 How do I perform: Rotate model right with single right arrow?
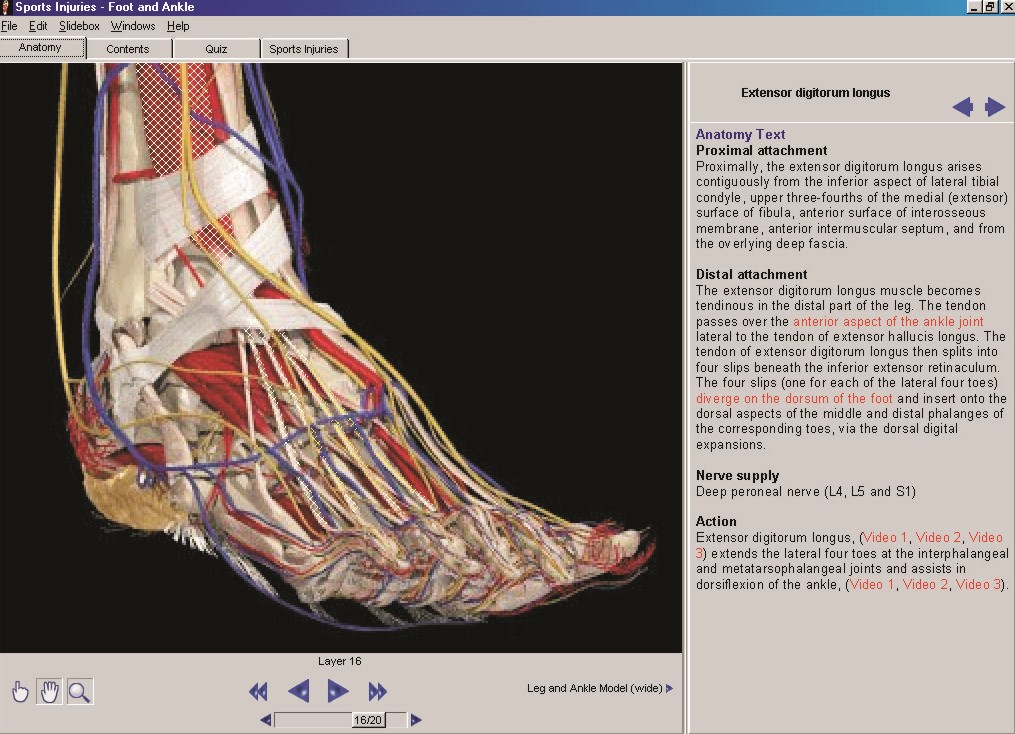(x=338, y=691)
